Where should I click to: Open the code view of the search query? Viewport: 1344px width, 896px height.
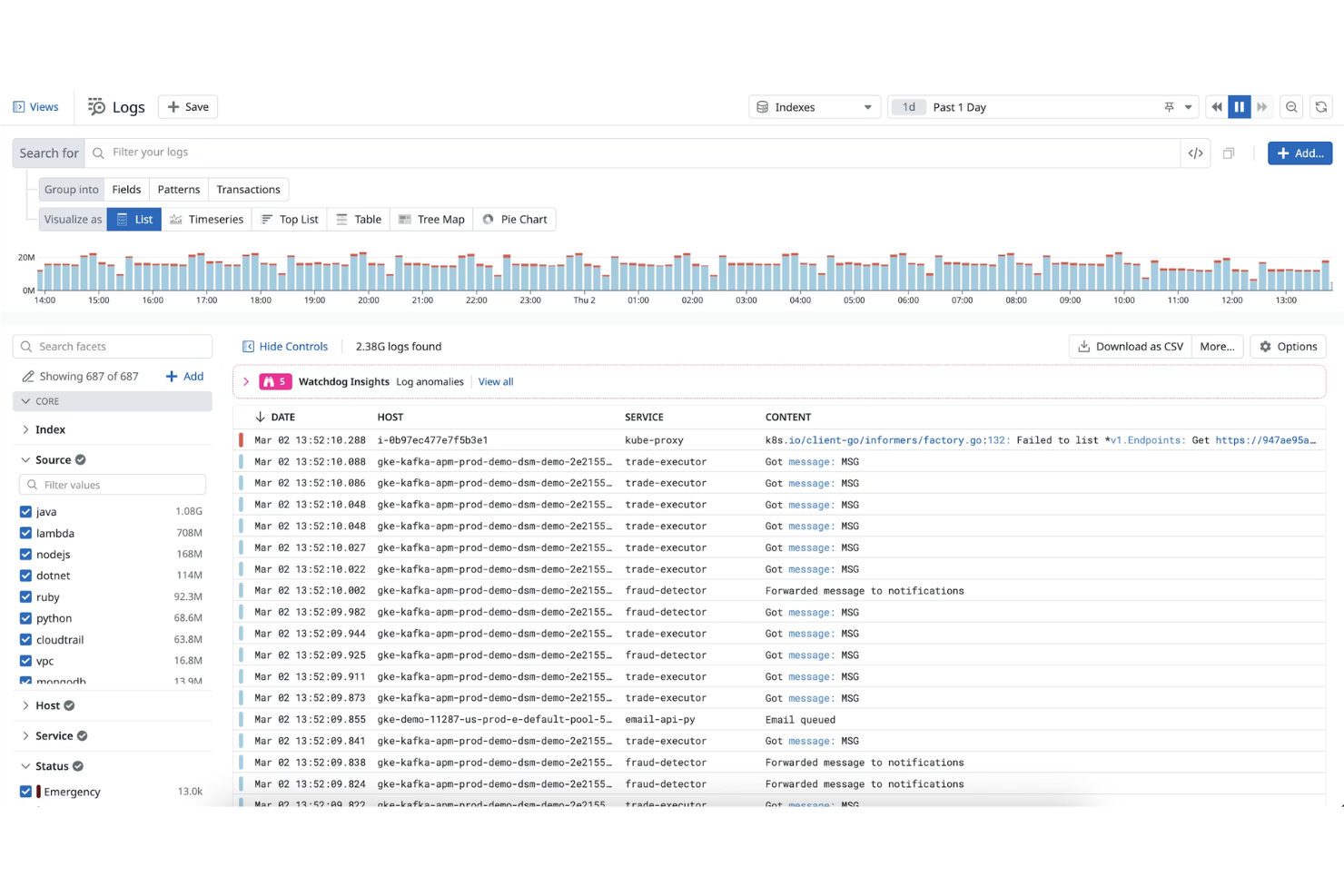[x=1195, y=153]
